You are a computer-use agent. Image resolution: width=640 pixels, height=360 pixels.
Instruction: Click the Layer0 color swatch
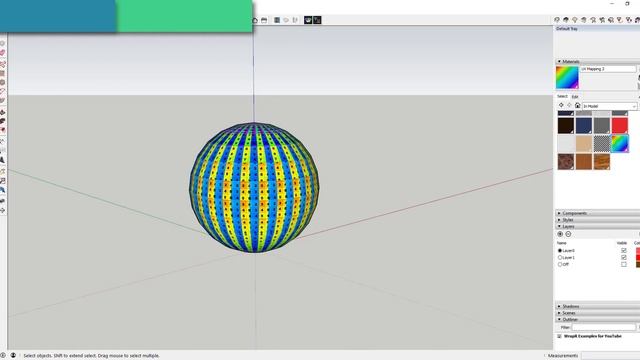point(638,251)
